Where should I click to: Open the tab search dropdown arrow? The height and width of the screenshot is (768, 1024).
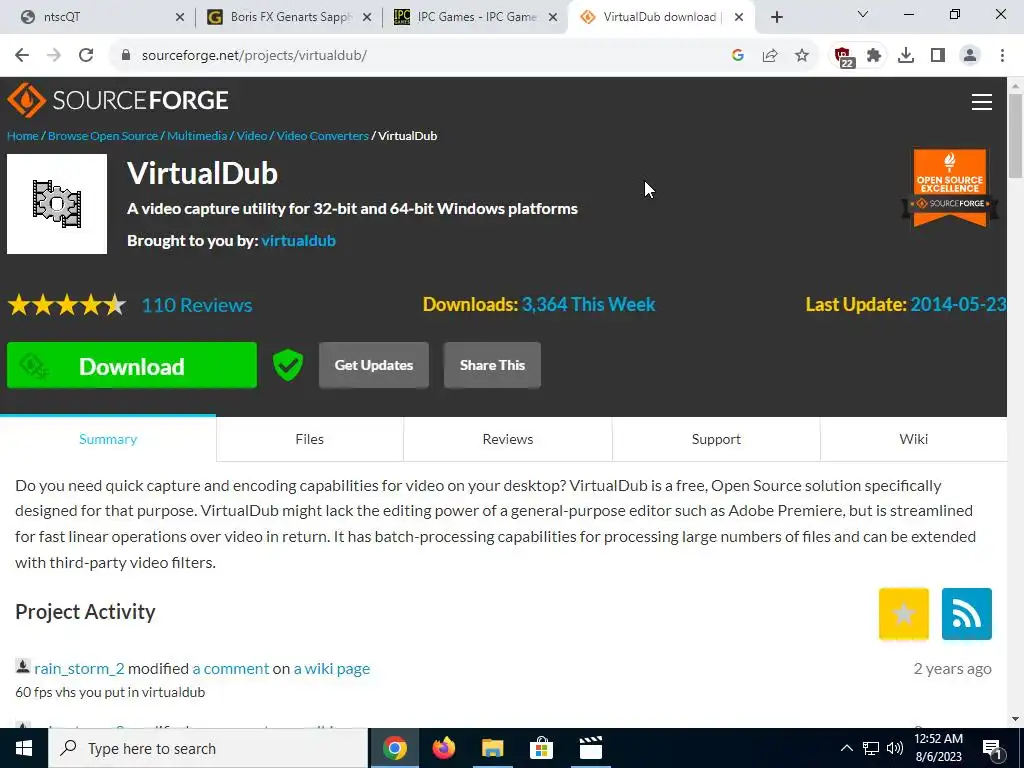(863, 14)
